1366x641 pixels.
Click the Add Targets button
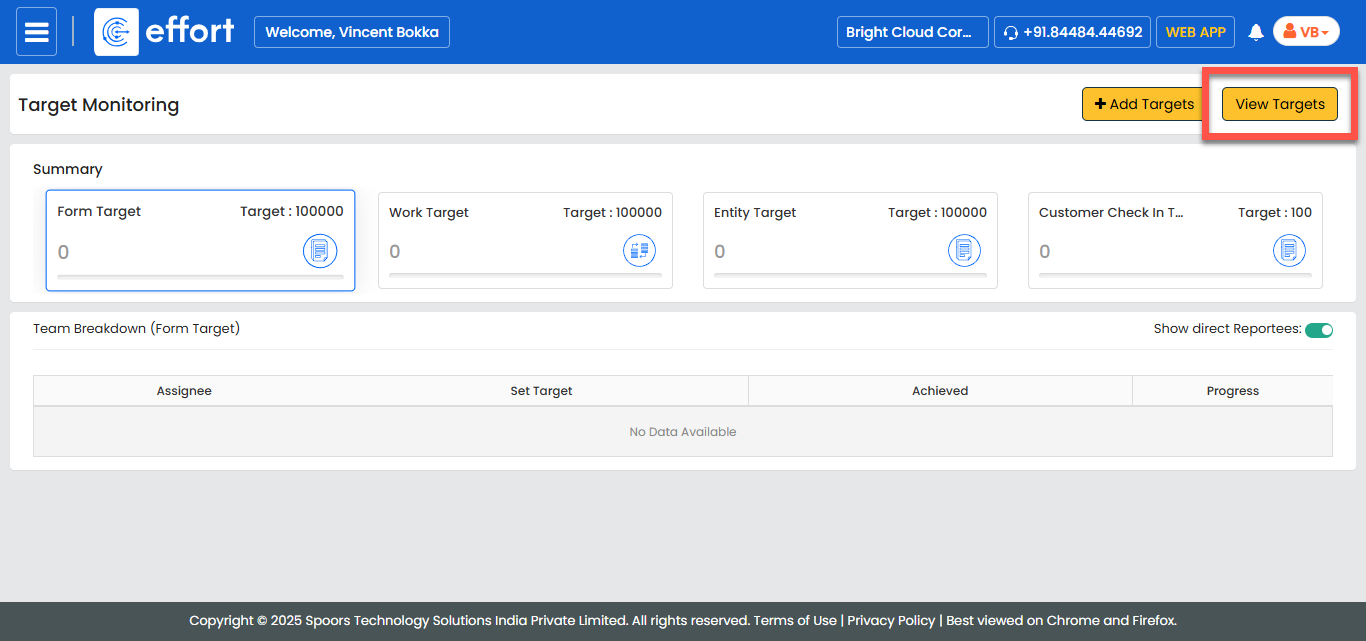(1144, 104)
